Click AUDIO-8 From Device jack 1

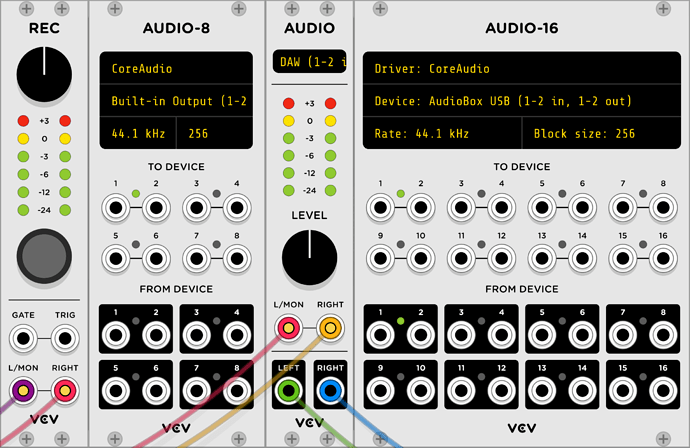pos(116,336)
